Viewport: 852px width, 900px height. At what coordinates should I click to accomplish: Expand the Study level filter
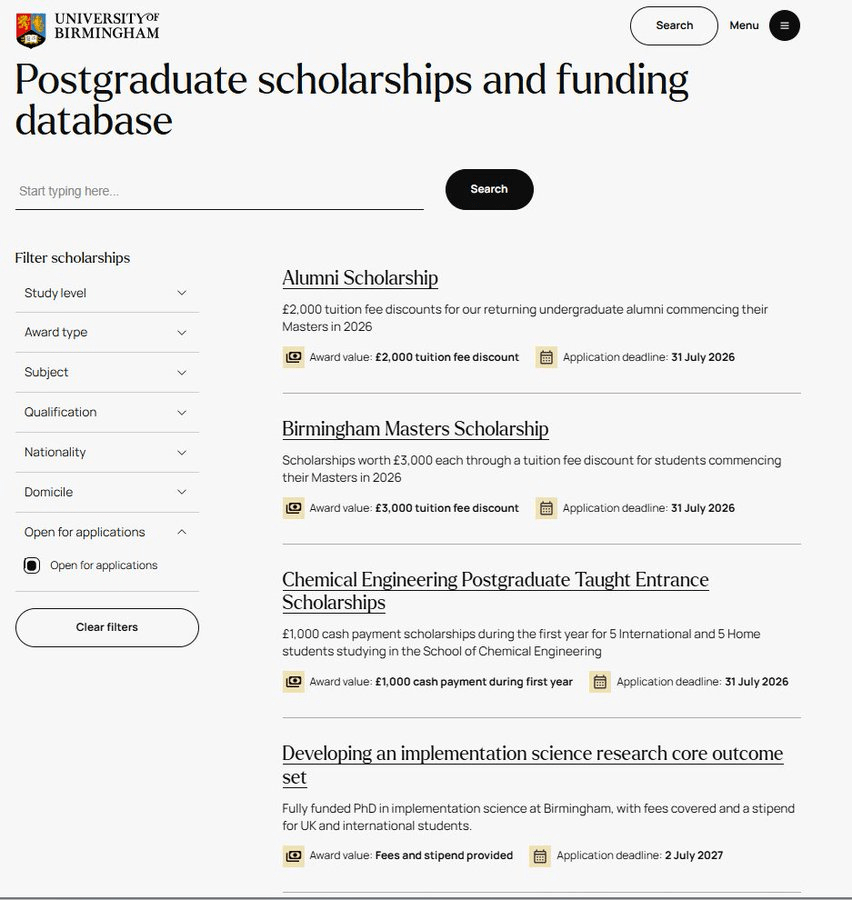tap(107, 293)
